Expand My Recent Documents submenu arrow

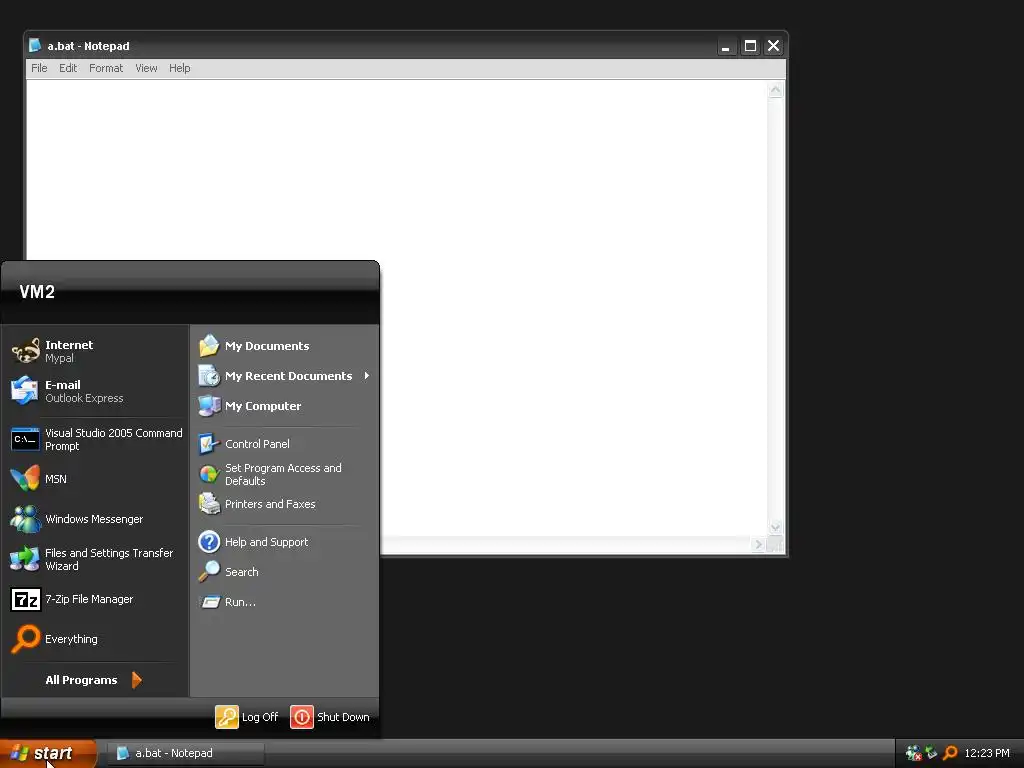click(x=367, y=376)
